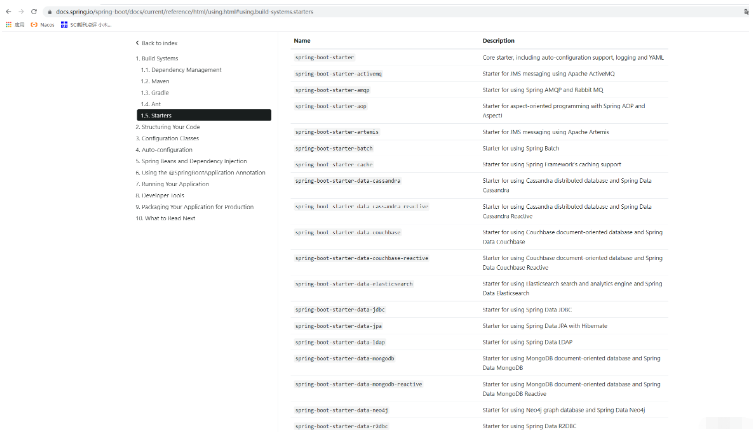Image resolution: width=753 pixels, height=439 pixels.
Task: Click the Spring Data JPA with Hibernate description
Action: [545, 327]
